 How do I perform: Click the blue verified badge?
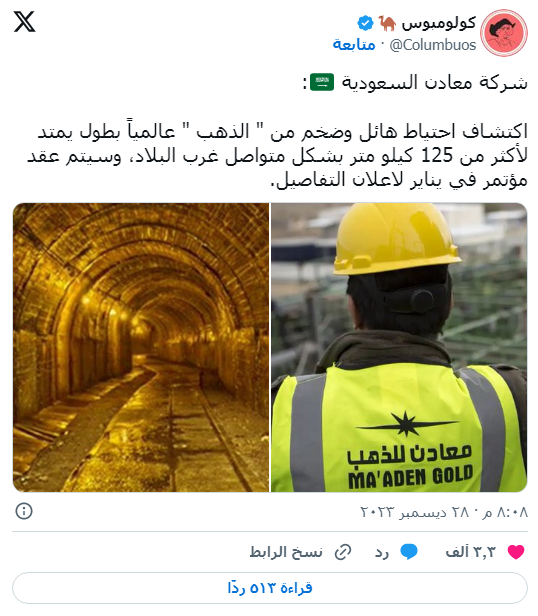365,23
